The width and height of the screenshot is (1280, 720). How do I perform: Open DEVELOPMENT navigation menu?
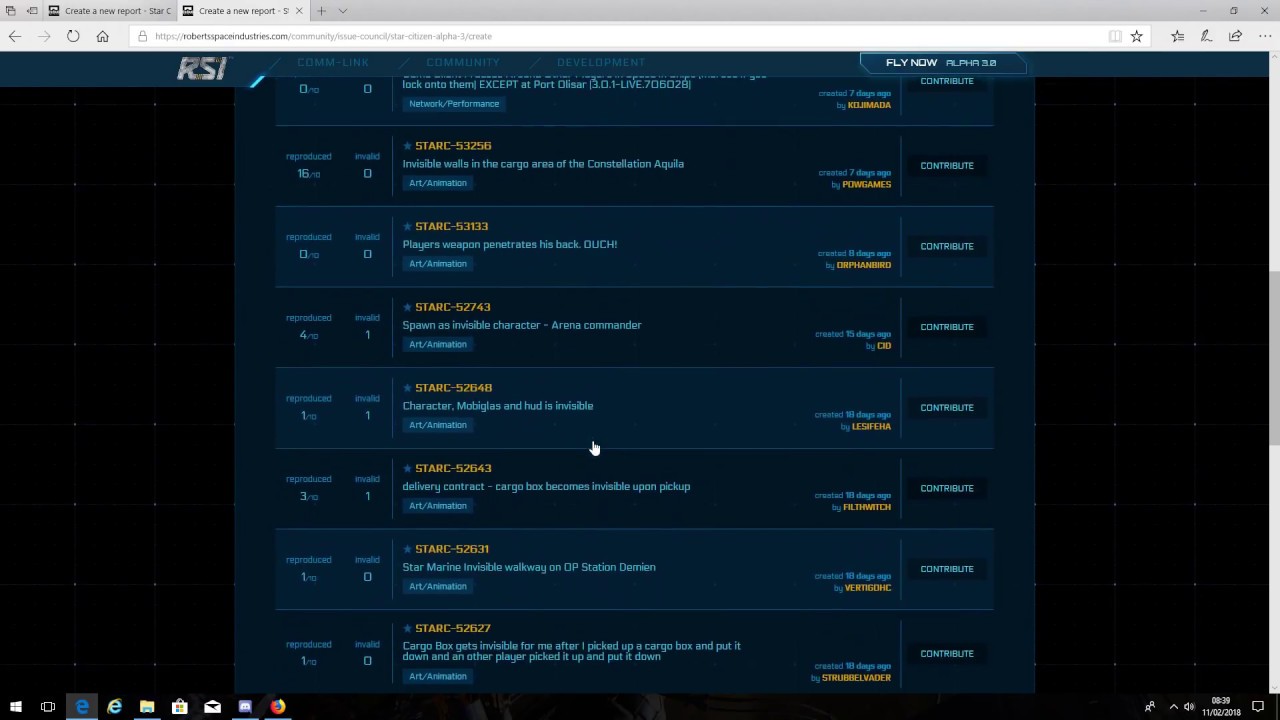(601, 62)
